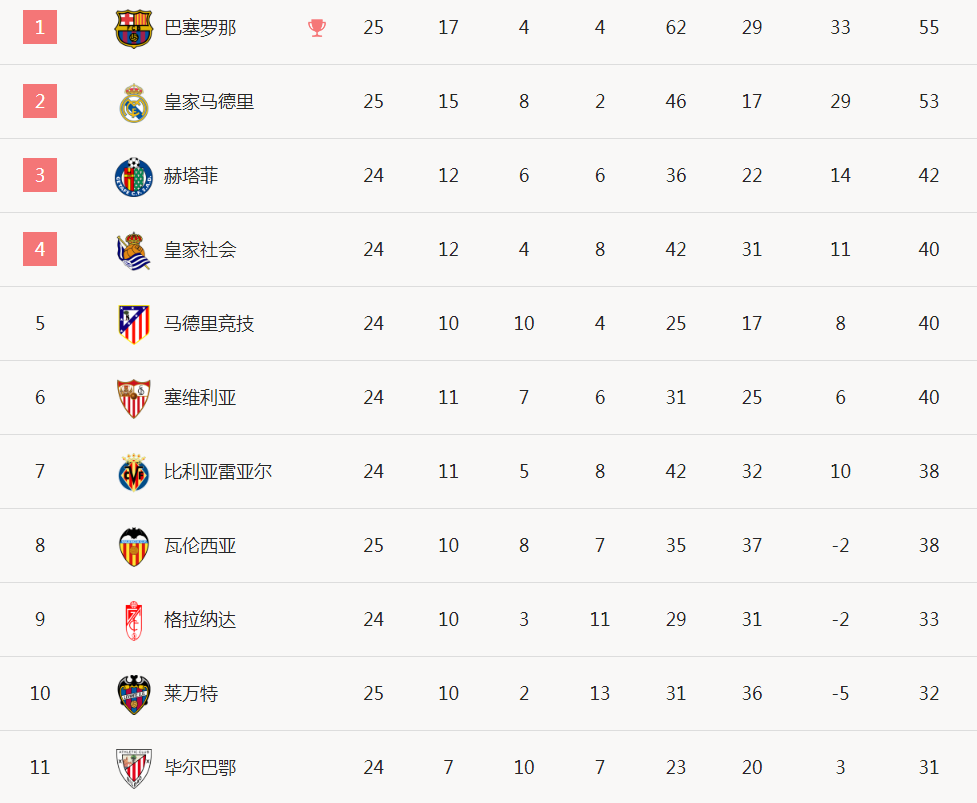Click the Barcelona club crest icon
Viewport: 977px width, 803px height.
click(x=133, y=28)
